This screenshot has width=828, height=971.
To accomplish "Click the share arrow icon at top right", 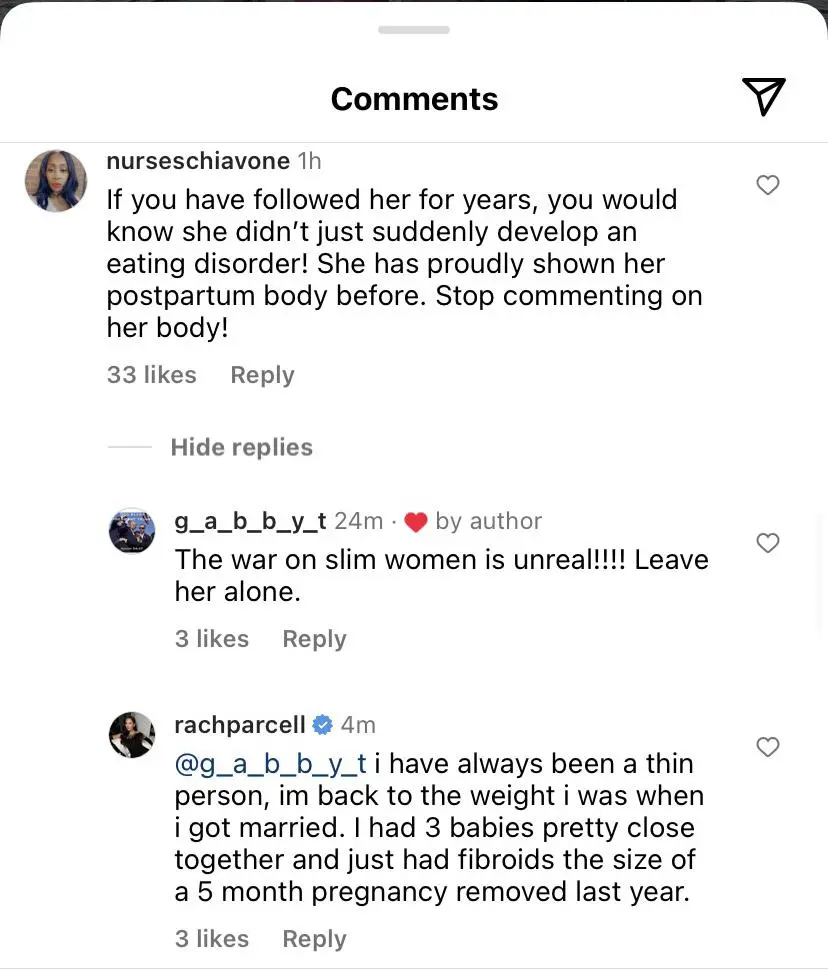I will (x=763, y=97).
